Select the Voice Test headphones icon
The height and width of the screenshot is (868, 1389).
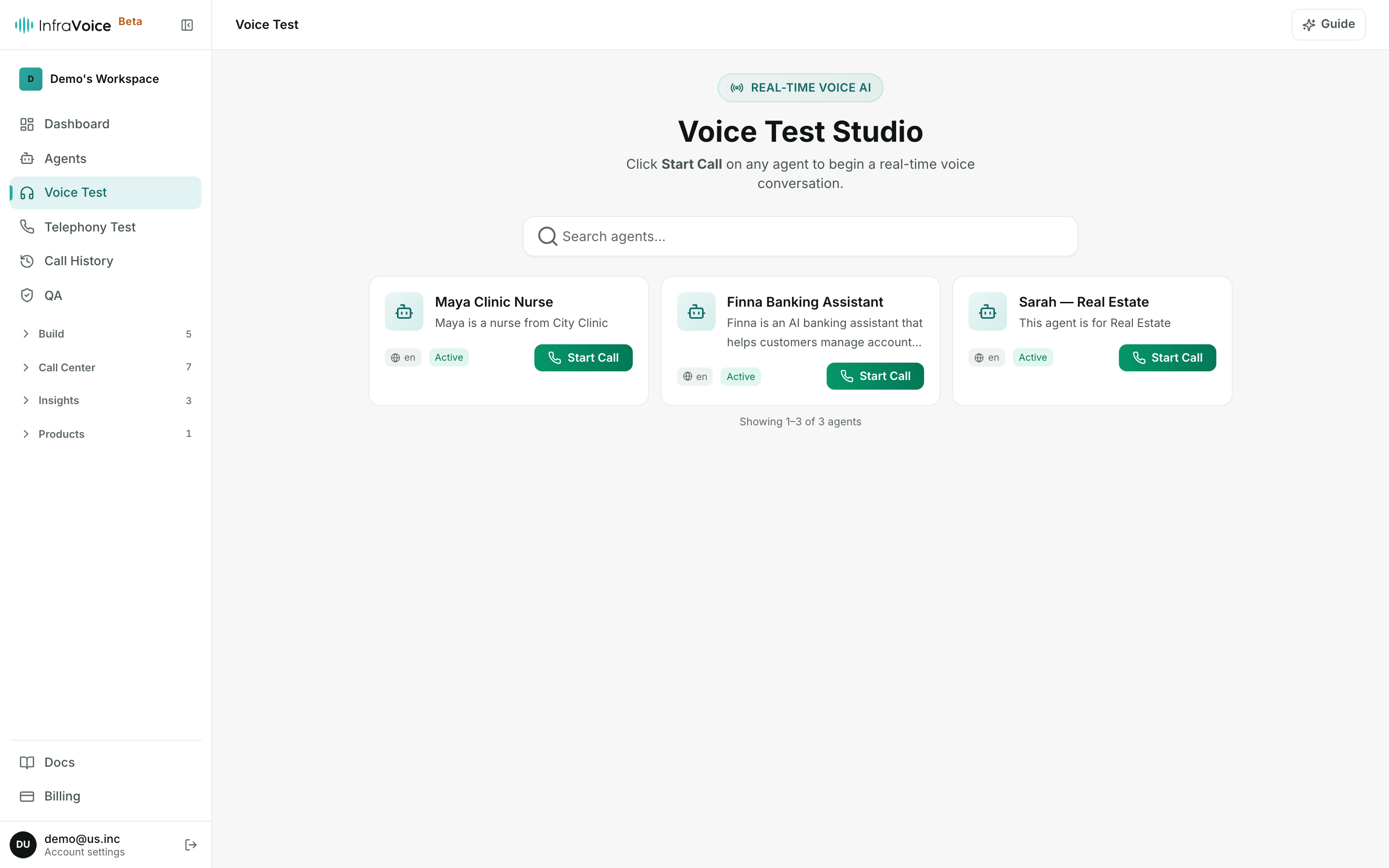coord(27,193)
